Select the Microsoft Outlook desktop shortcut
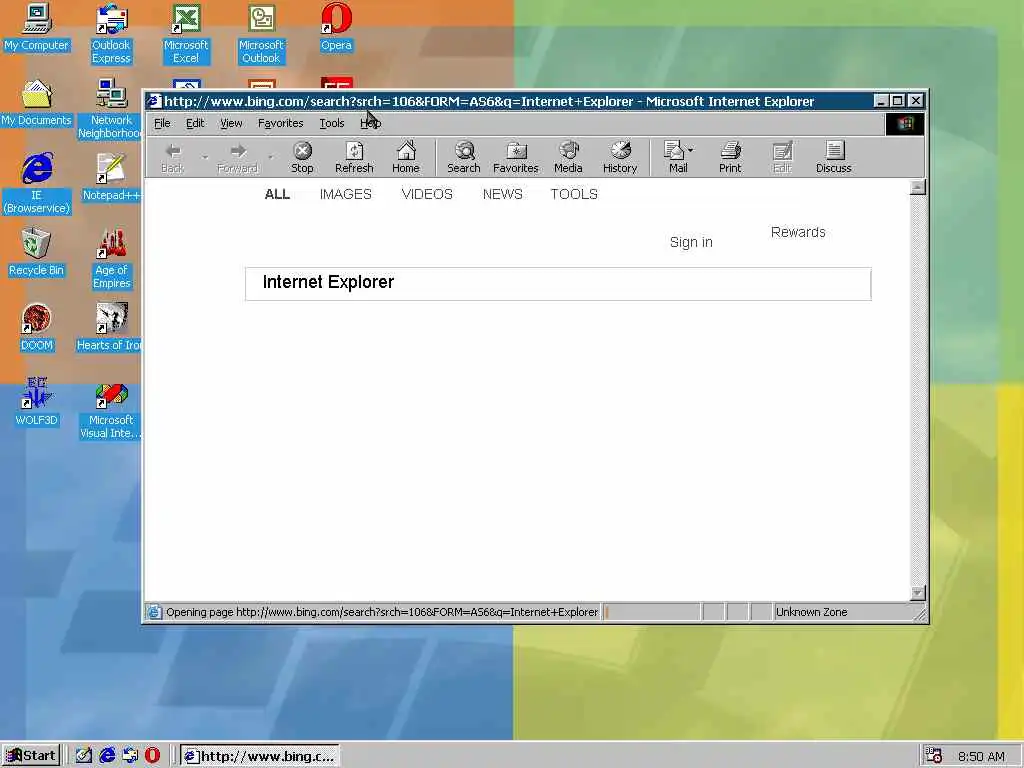 click(261, 34)
